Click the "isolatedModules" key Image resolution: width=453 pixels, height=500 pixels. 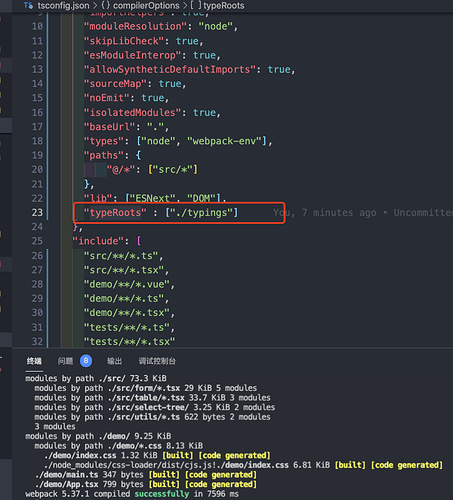(x=132, y=112)
